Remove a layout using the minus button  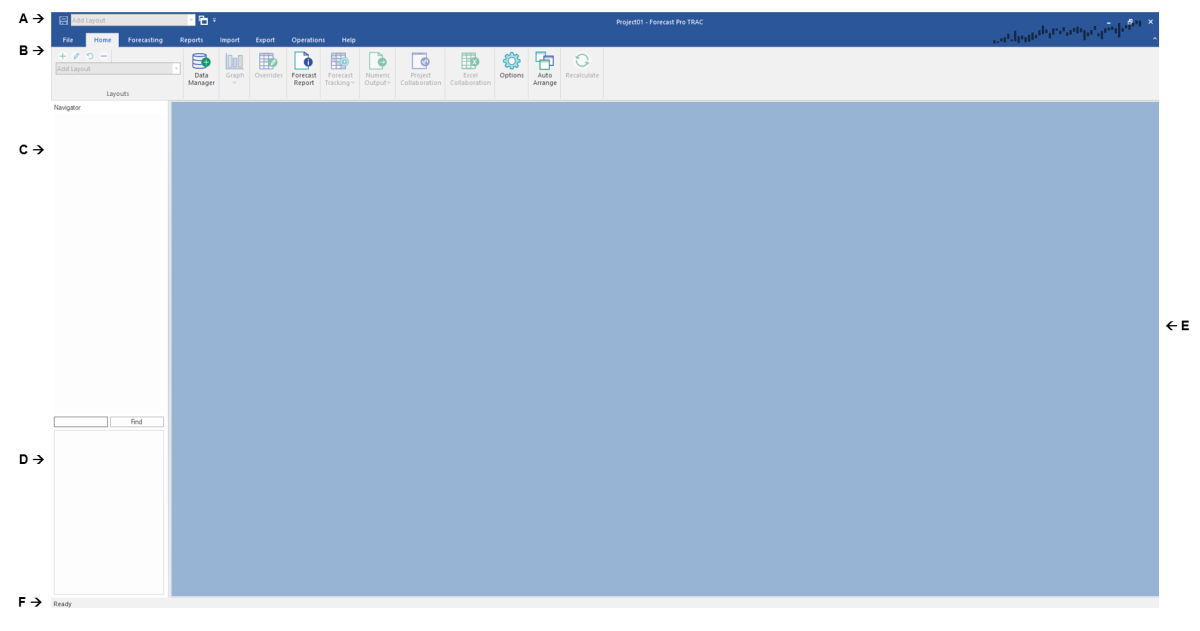pyautogui.click(x=103, y=56)
